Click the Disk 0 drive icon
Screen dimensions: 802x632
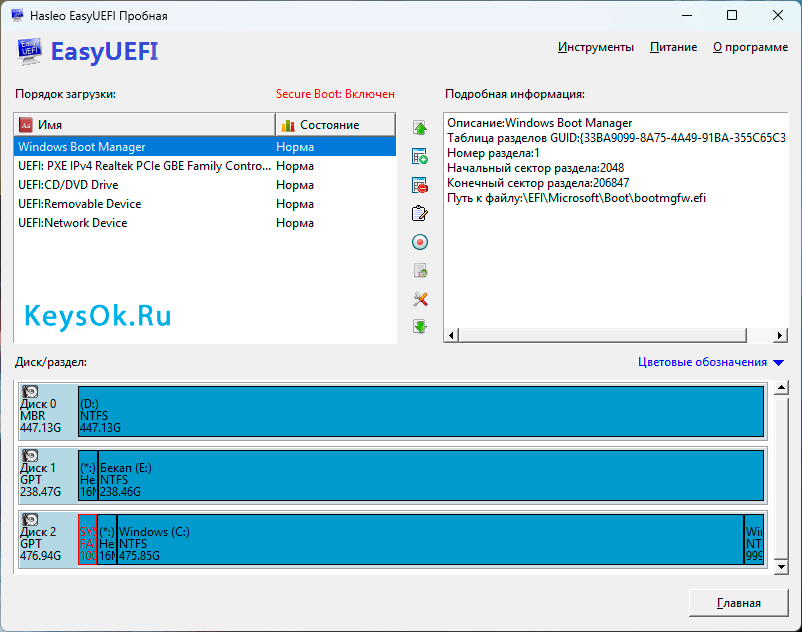(x=30, y=391)
